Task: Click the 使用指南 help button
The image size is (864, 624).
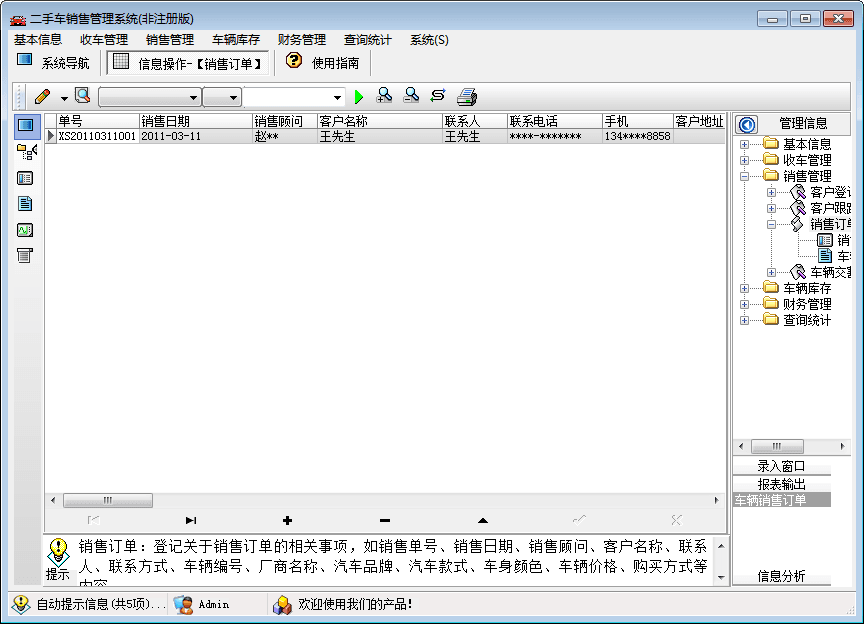Action: (x=323, y=62)
